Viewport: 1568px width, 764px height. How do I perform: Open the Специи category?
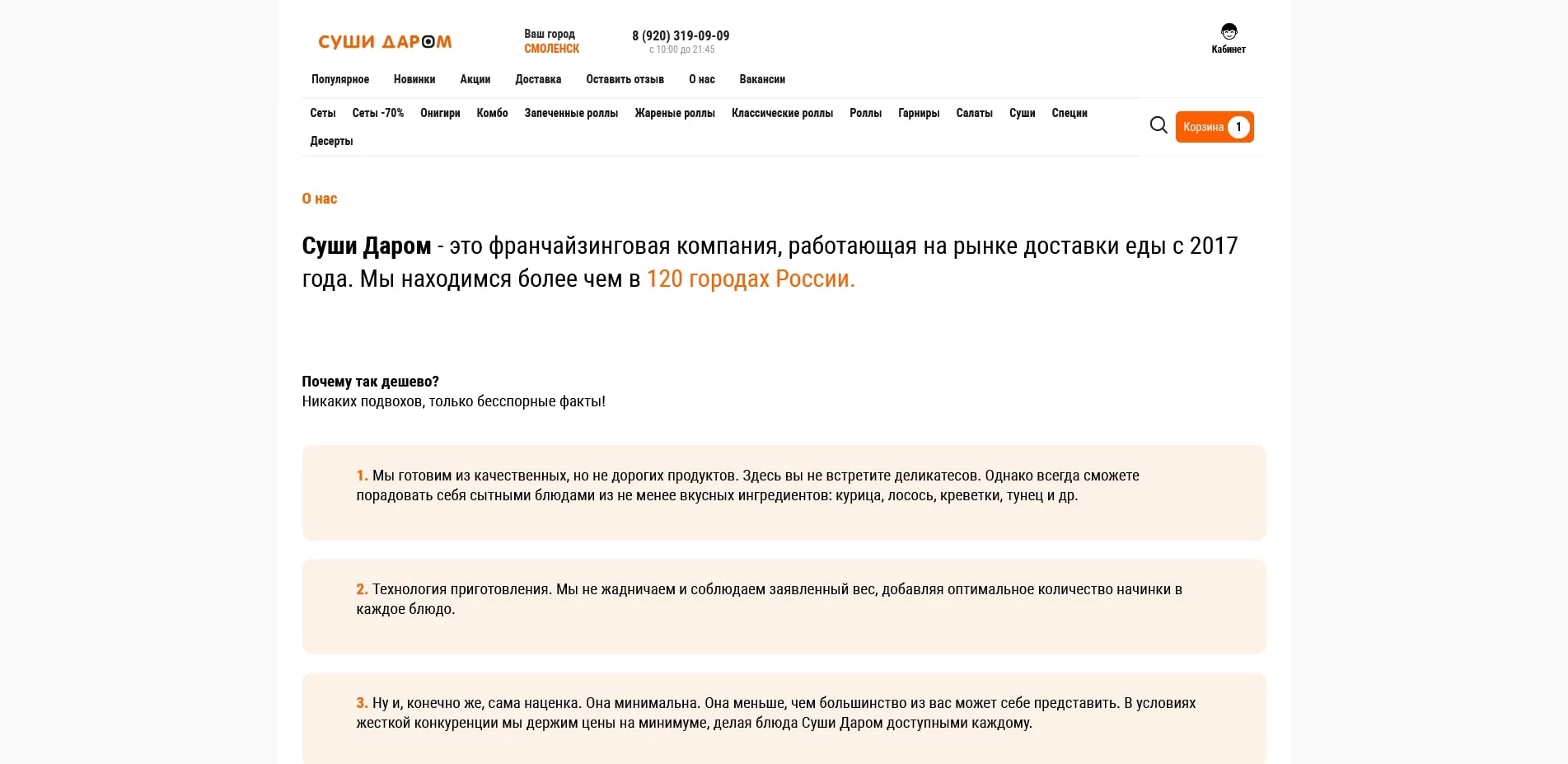(x=1069, y=113)
